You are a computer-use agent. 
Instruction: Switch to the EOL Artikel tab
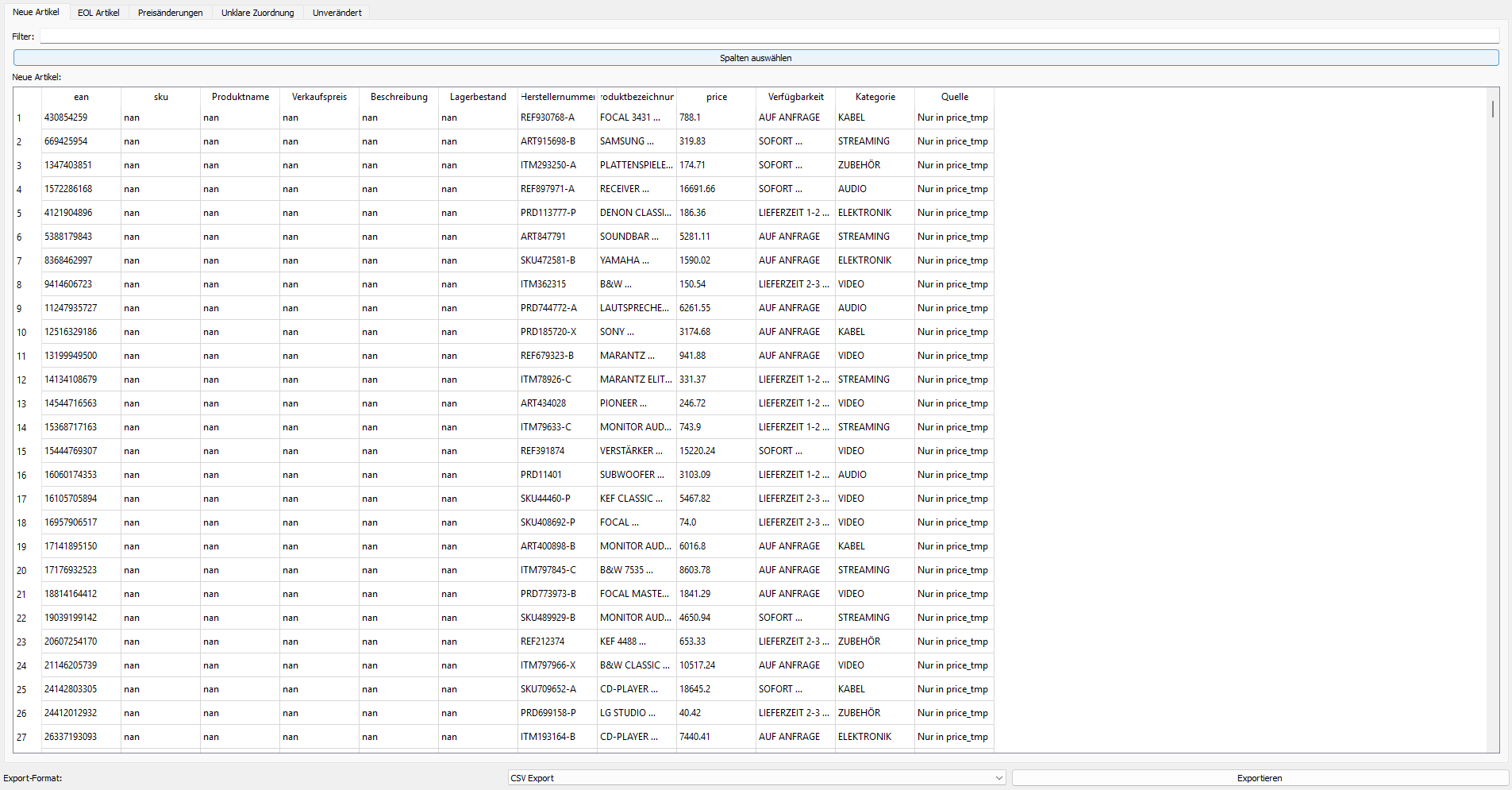tap(98, 13)
